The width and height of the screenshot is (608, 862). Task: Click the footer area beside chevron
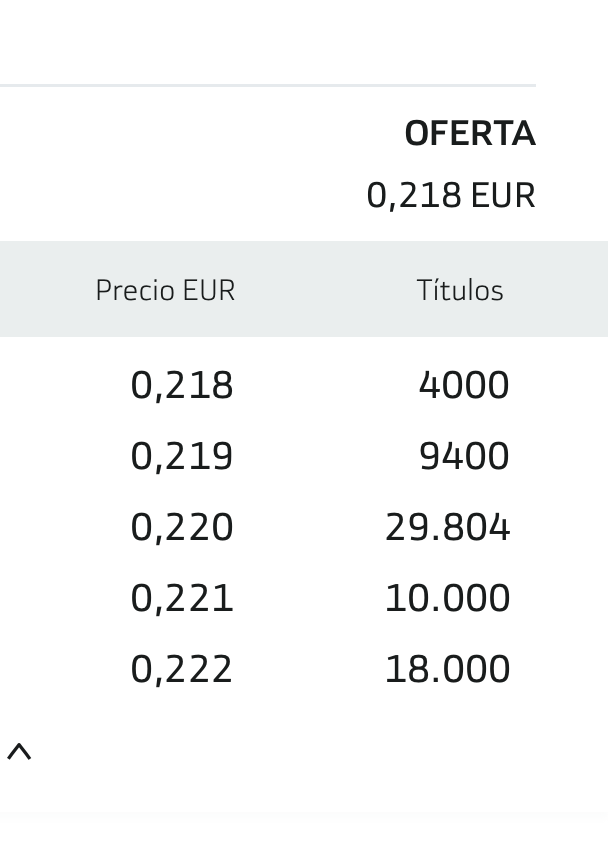pos(319,752)
